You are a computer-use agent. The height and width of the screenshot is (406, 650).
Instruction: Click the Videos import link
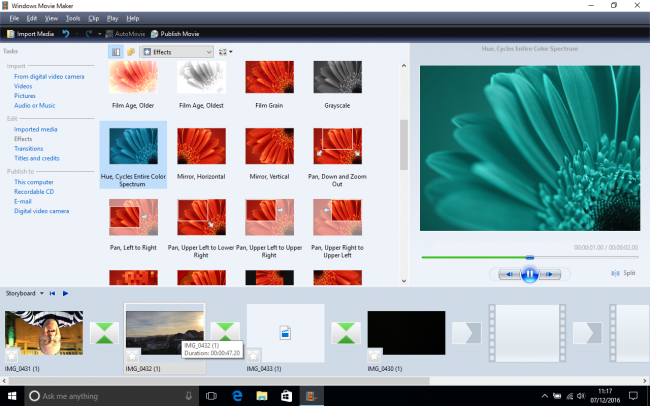tap(23, 86)
